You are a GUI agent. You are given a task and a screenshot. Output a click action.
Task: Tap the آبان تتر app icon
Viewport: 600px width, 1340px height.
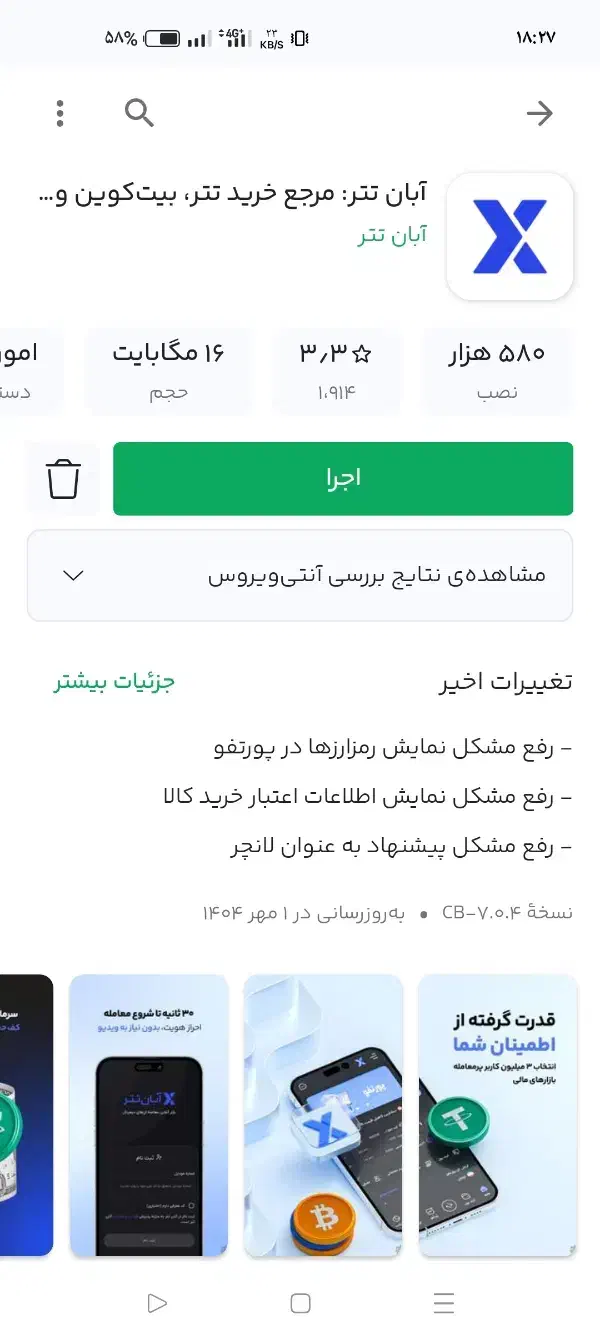point(510,235)
